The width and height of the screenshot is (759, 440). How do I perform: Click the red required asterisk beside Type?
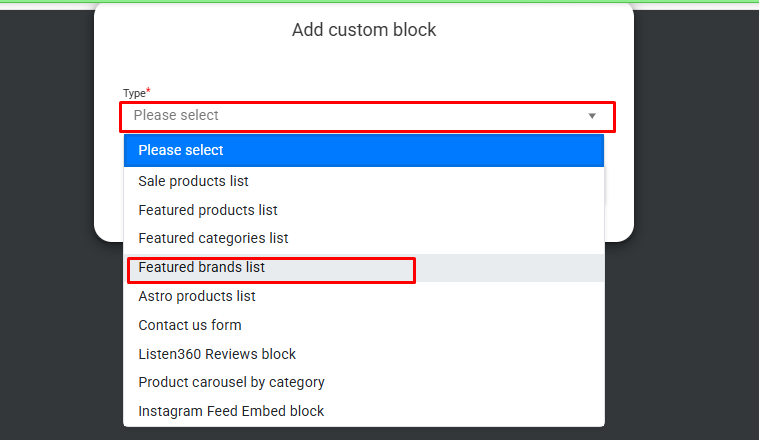tap(148, 91)
